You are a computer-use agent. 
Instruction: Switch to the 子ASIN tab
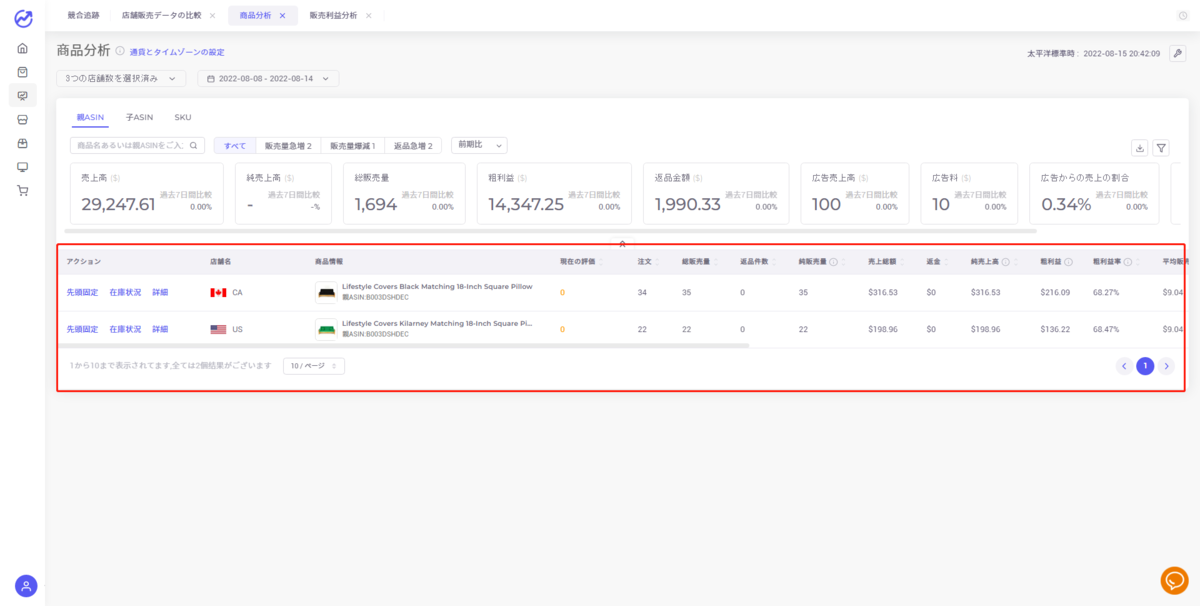coord(139,117)
